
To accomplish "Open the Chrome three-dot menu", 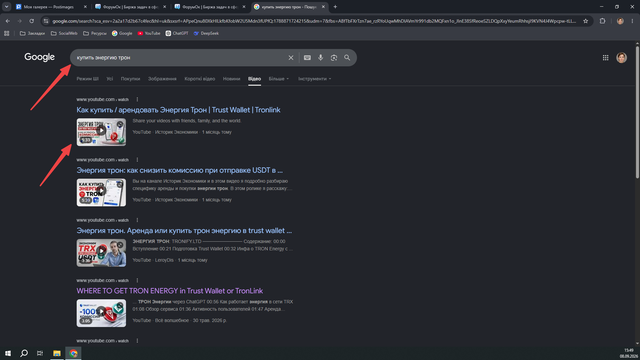I will click(x=632, y=21).
